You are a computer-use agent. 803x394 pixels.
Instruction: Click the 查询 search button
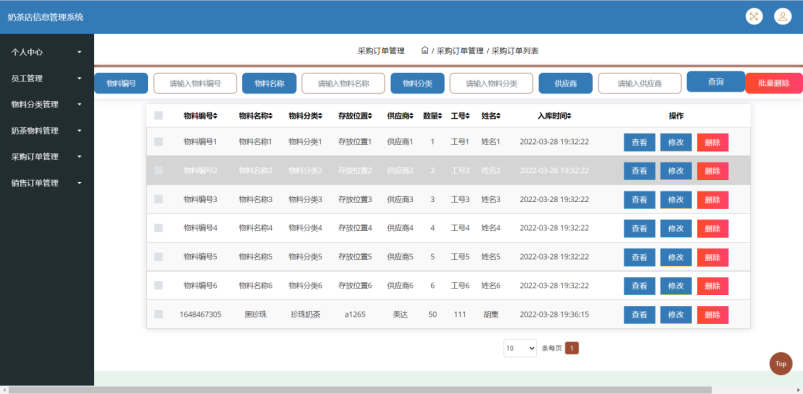[x=715, y=81]
